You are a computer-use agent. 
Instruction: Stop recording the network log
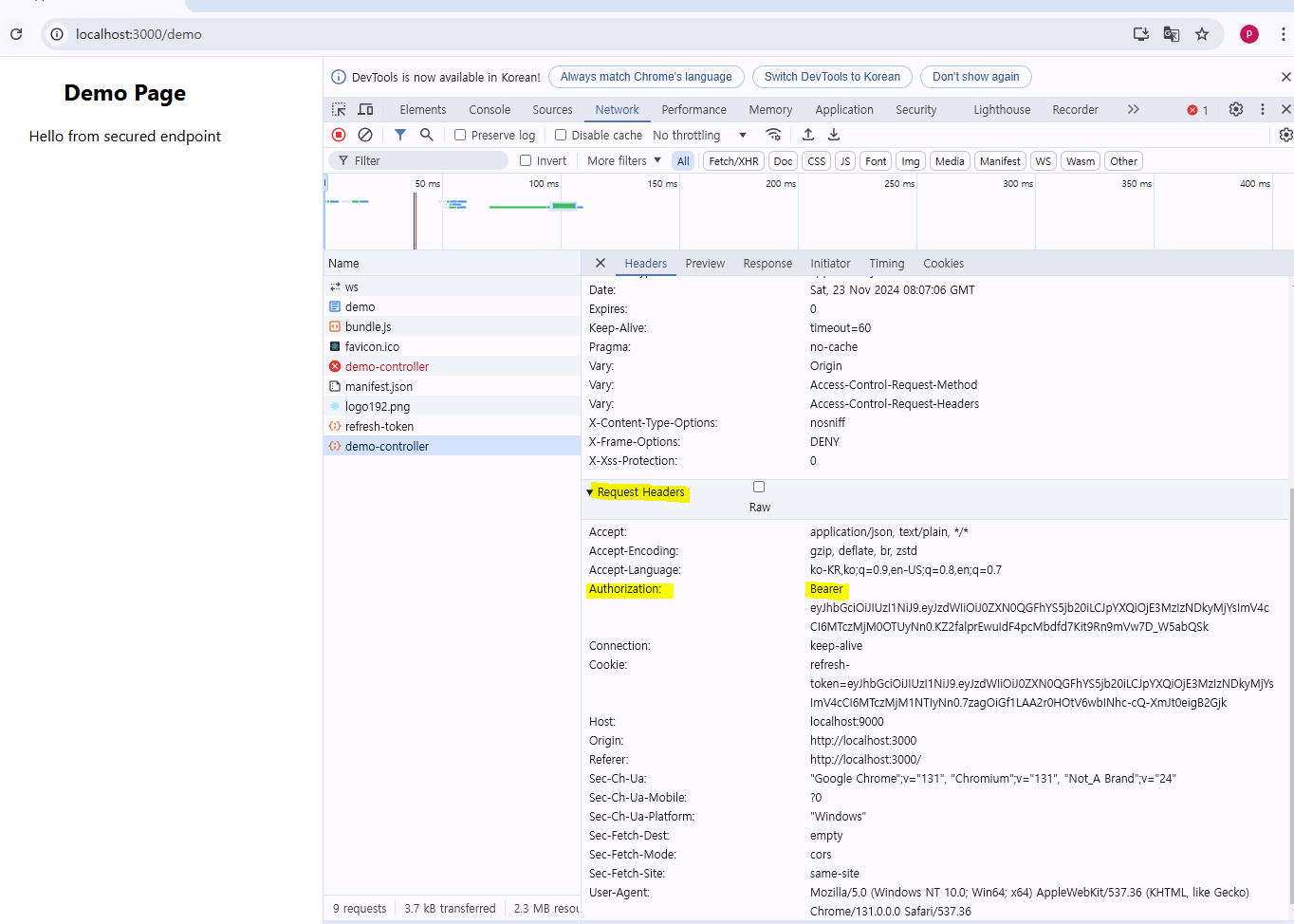click(x=339, y=135)
